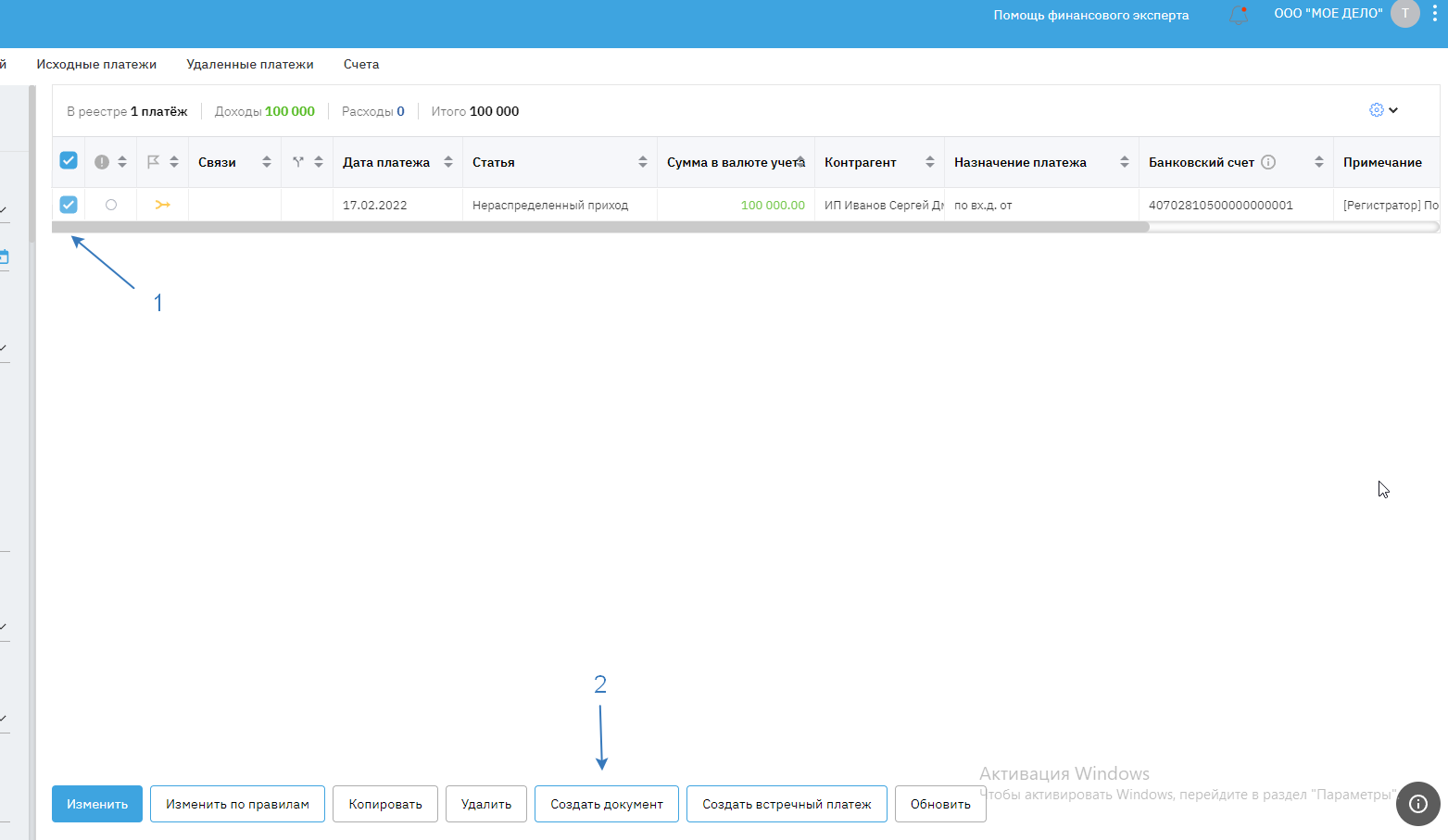Click the yellow arrow icon in payment row
The width and height of the screenshot is (1448, 840).
pos(163,205)
